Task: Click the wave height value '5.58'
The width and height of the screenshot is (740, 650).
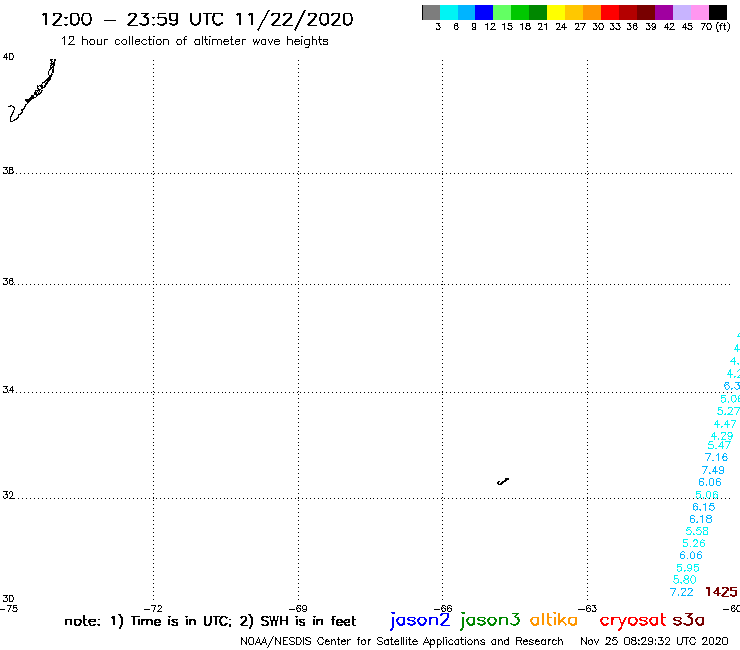Action: (x=697, y=531)
